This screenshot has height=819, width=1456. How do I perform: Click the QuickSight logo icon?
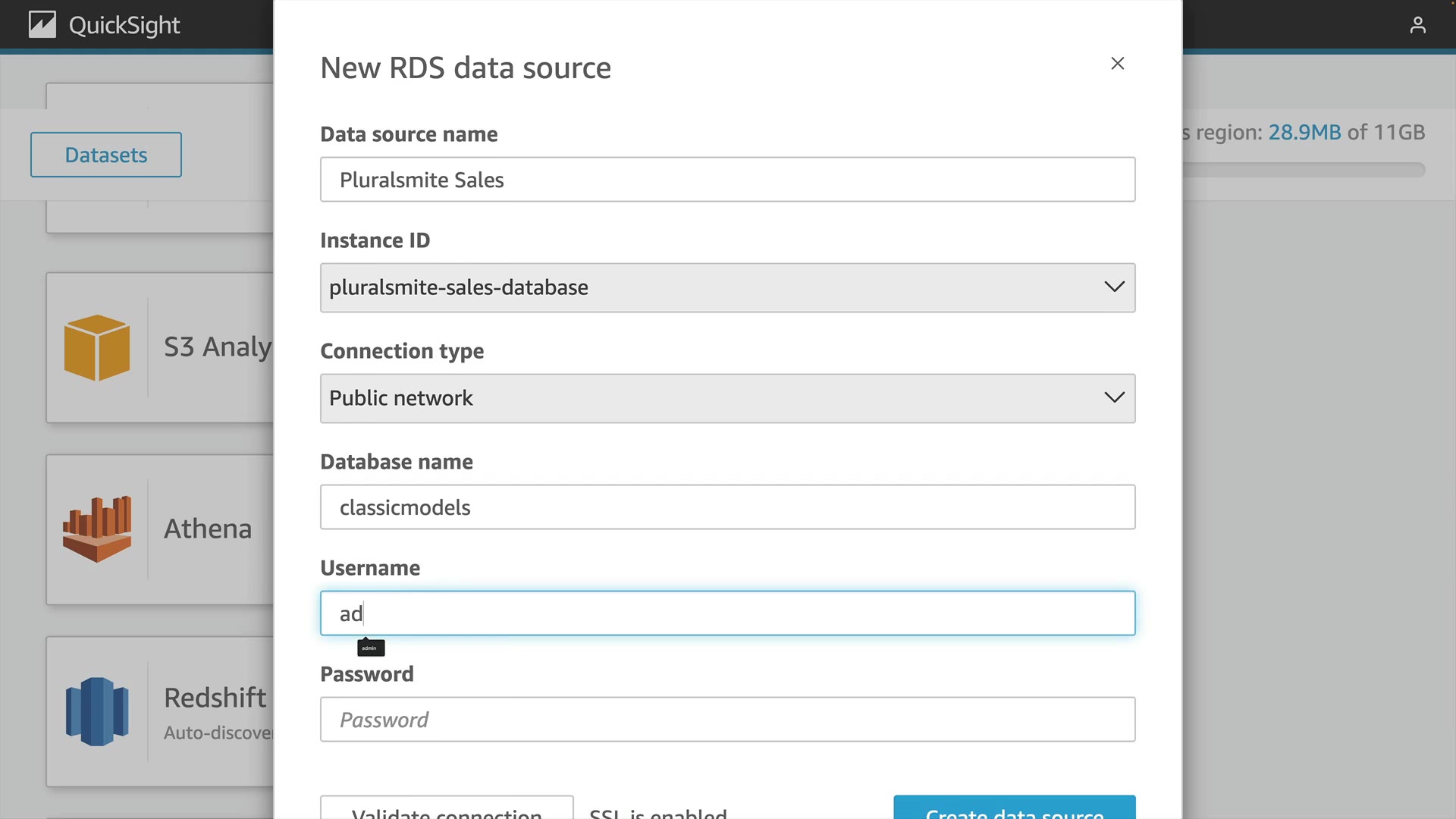tap(42, 25)
